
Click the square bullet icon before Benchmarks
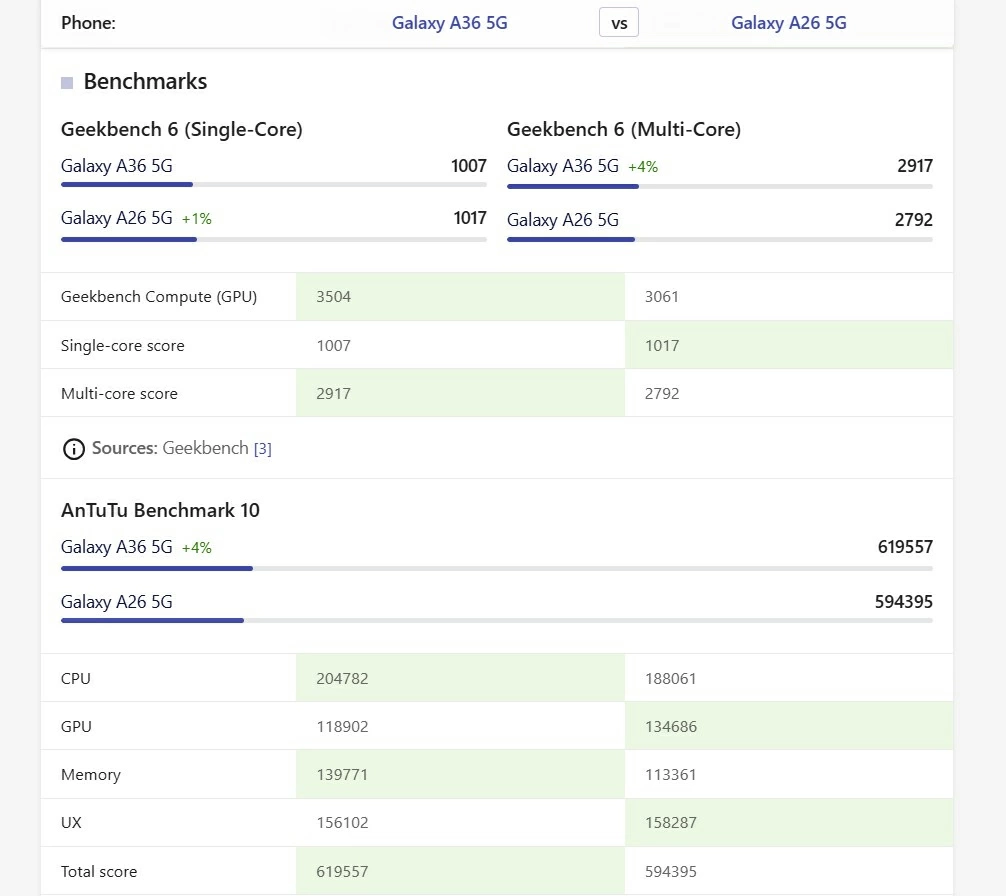coord(67,83)
